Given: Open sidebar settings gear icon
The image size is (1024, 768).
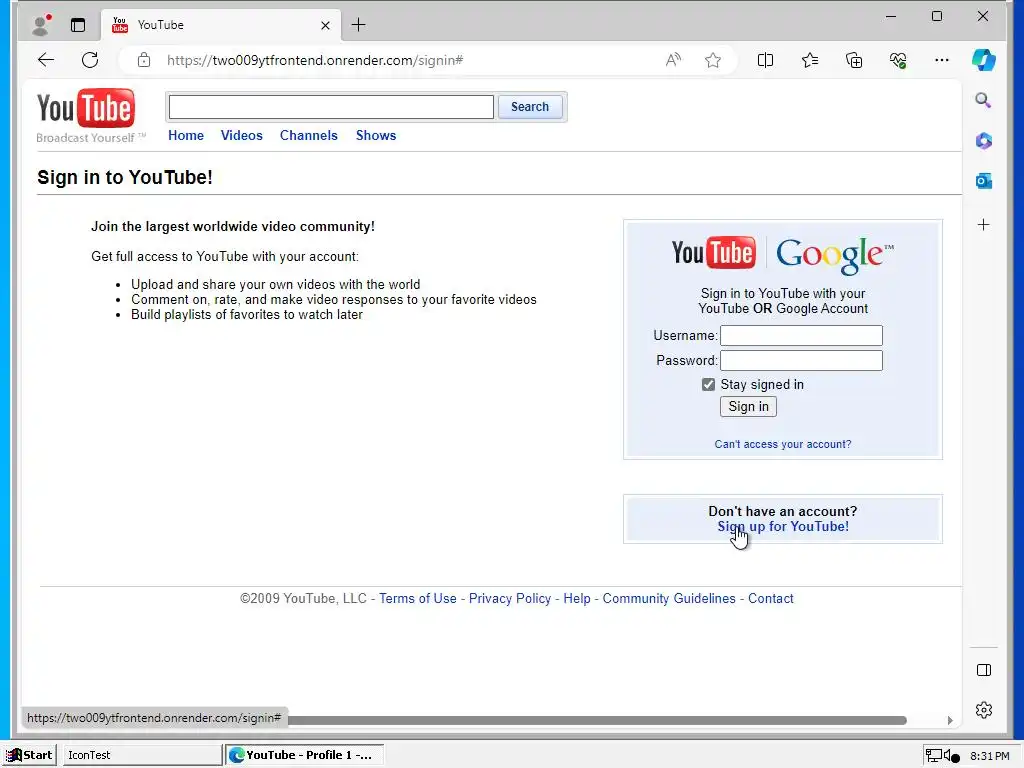Looking at the screenshot, I should pyautogui.click(x=984, y=710).
